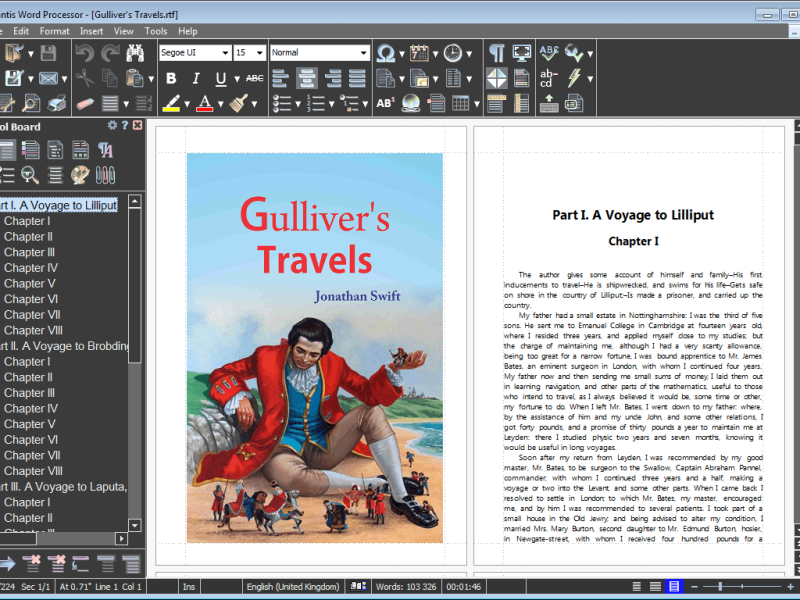This screenshot has width=800, height=600.
Task: Click the Send by email envelope icon
Action: point(48,78)
